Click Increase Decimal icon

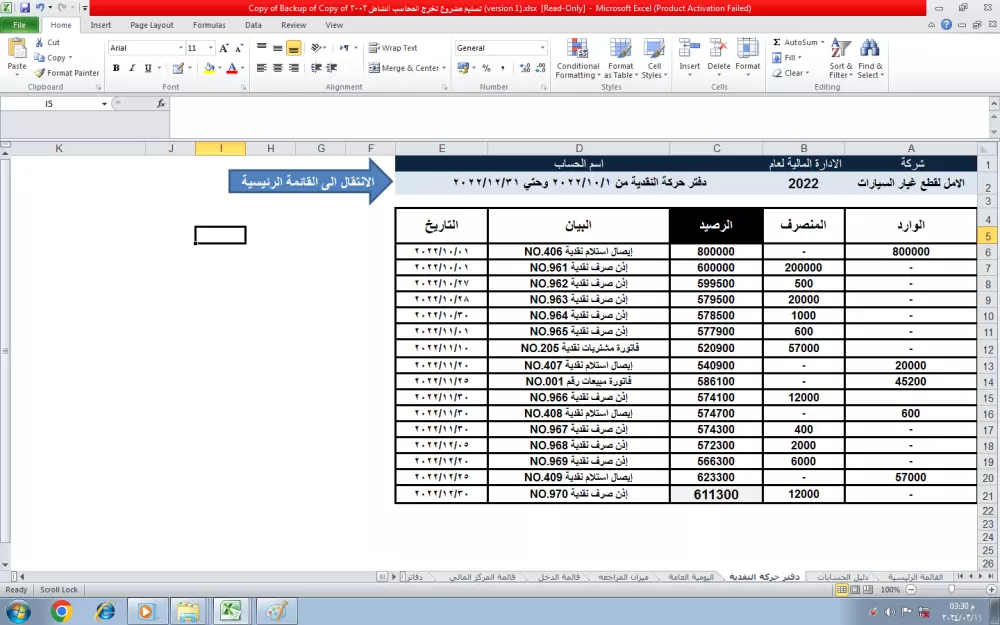525,68
